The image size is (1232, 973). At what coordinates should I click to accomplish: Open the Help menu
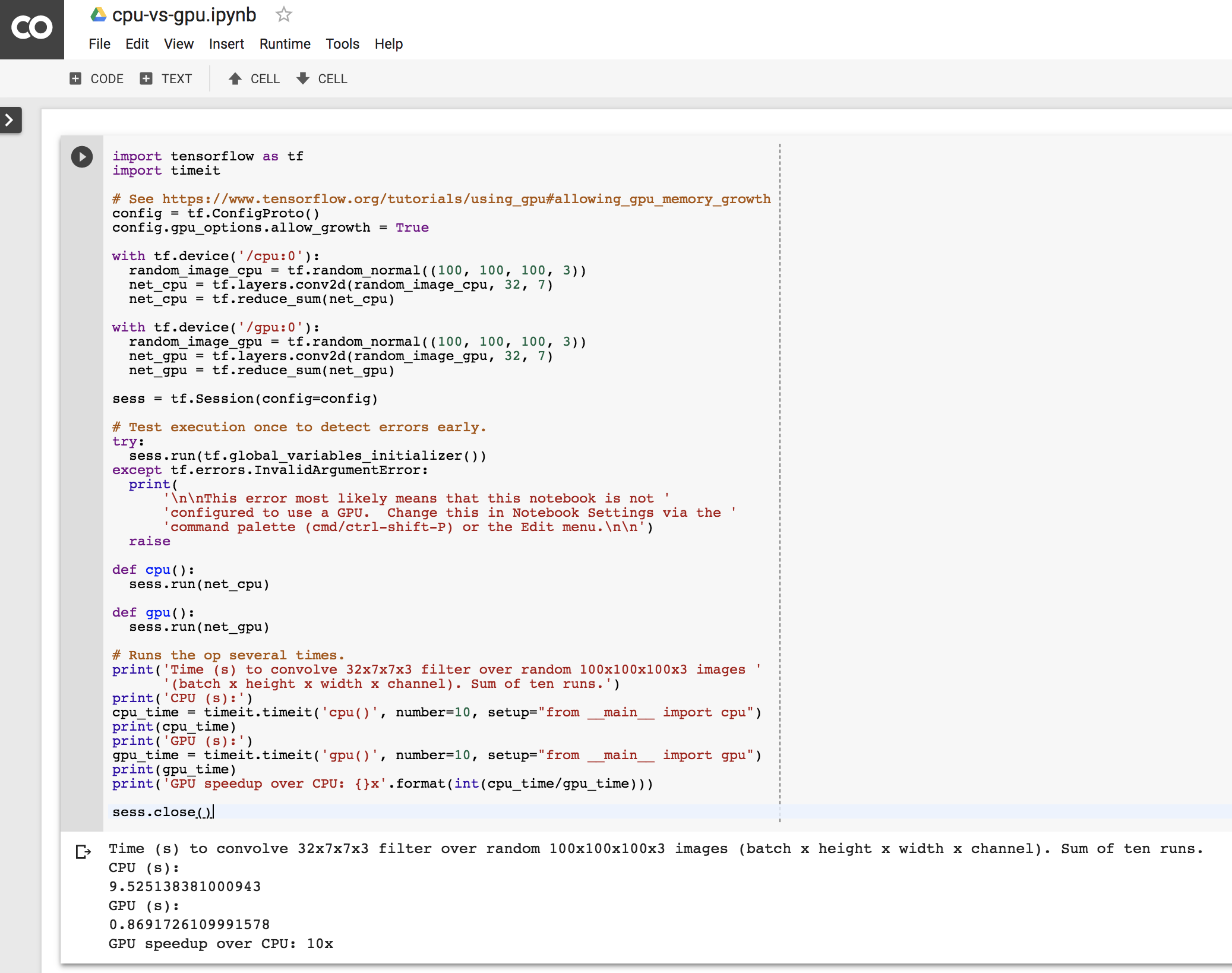(388, 44)
